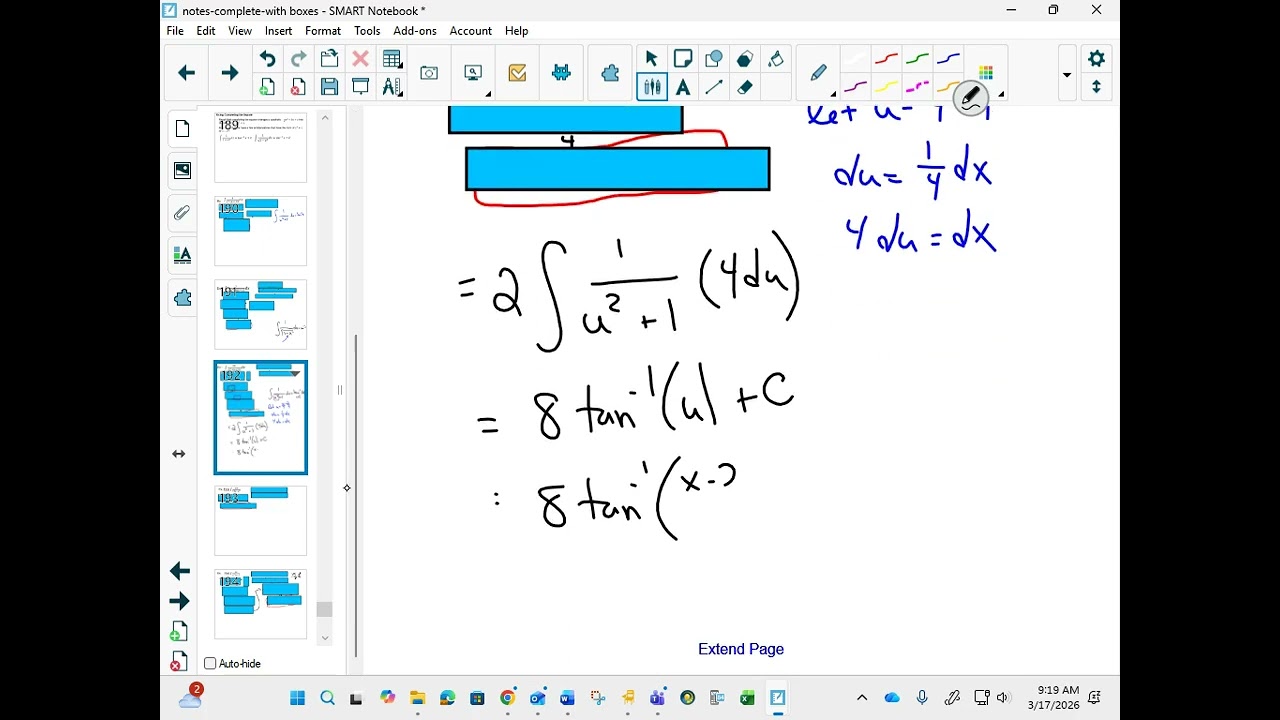Select the Text tool
The height and width of the screenshot is (720, 1280).
(683, 87)
